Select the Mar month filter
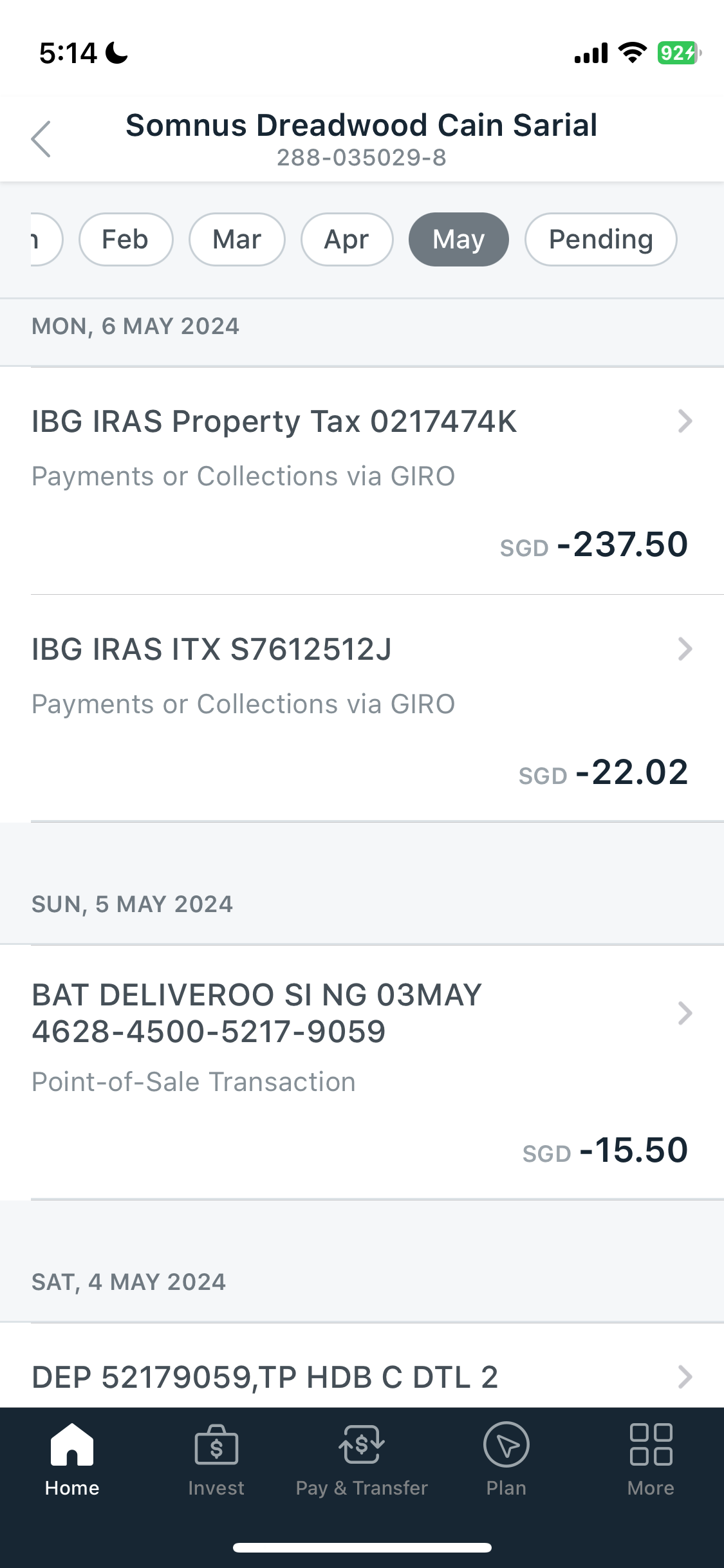 (x=237, y=239)
